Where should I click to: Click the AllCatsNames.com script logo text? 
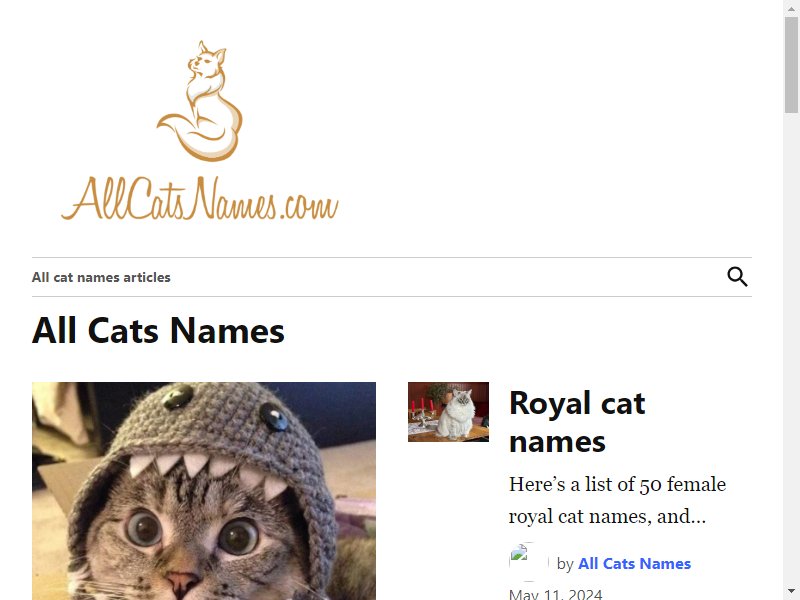(x=199, y=198)
